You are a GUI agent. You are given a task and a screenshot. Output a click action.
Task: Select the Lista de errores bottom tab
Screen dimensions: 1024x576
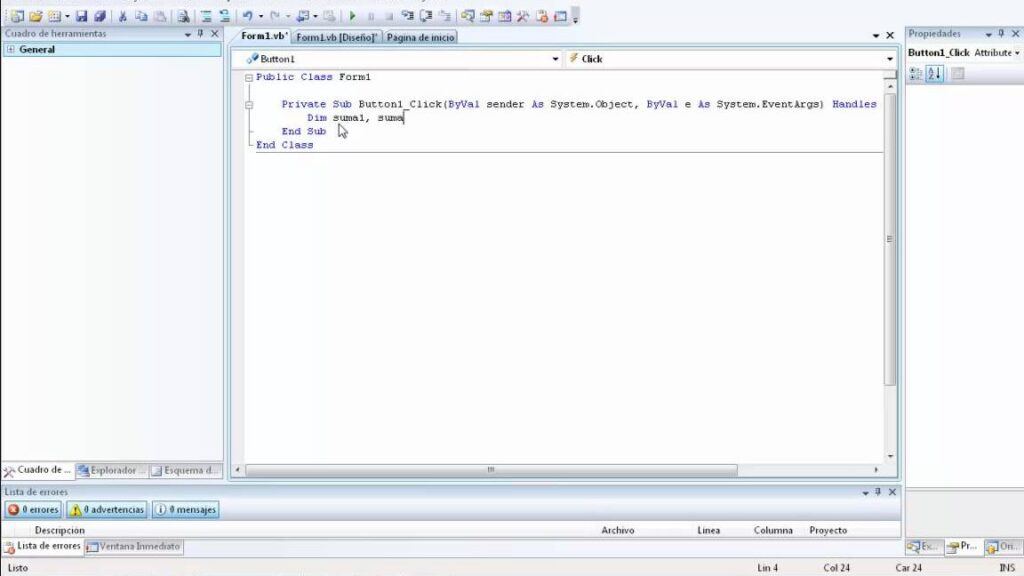click(x=42, y=546)
